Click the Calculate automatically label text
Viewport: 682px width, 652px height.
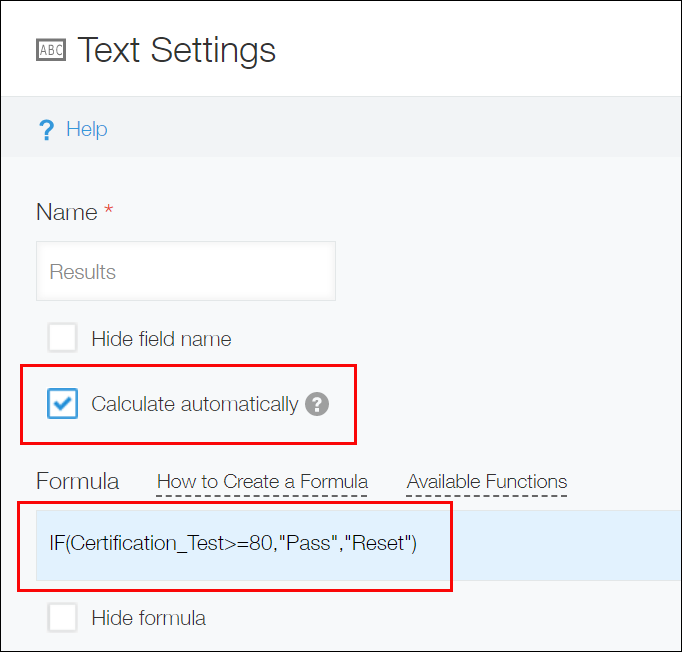[194, 404]
